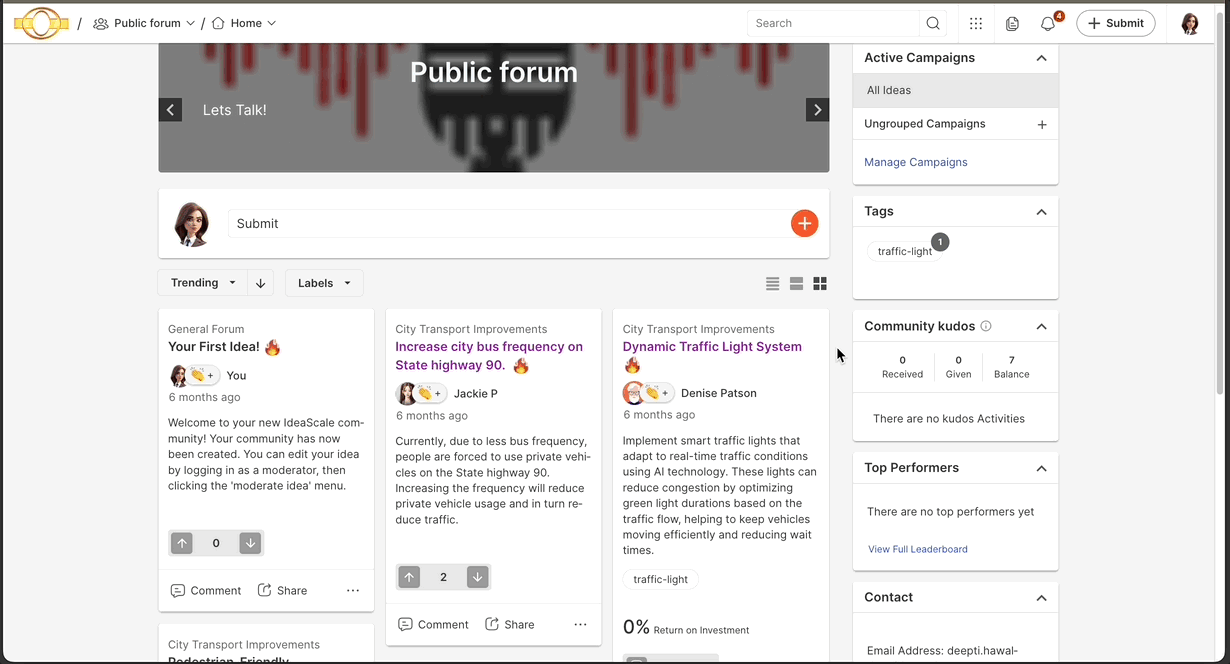Comment on city bus frequency idea
This screenshot has width=1230, height=664.
433,625
